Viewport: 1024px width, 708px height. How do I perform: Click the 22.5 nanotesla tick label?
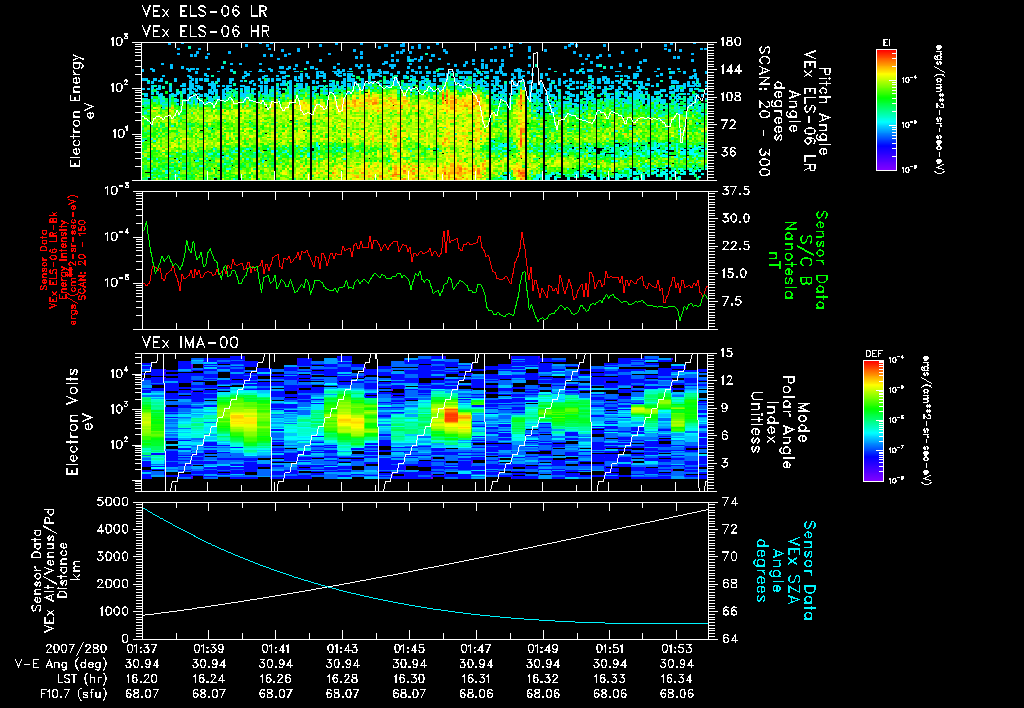735,246
